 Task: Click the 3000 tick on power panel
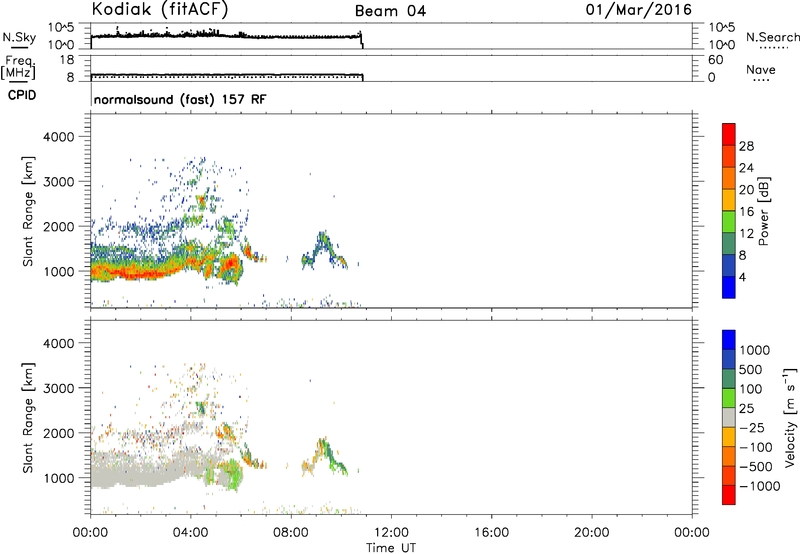point(58,182)
